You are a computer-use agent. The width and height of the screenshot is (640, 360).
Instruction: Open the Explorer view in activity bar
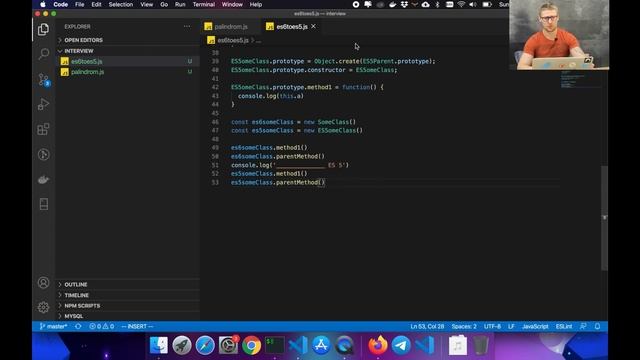[x=43, y=29]
